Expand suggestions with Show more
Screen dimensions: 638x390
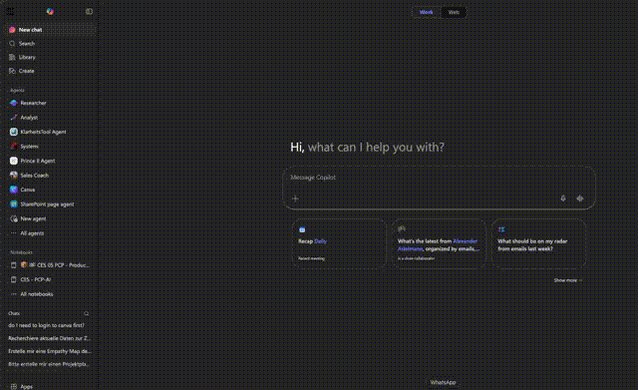point(568,280)
